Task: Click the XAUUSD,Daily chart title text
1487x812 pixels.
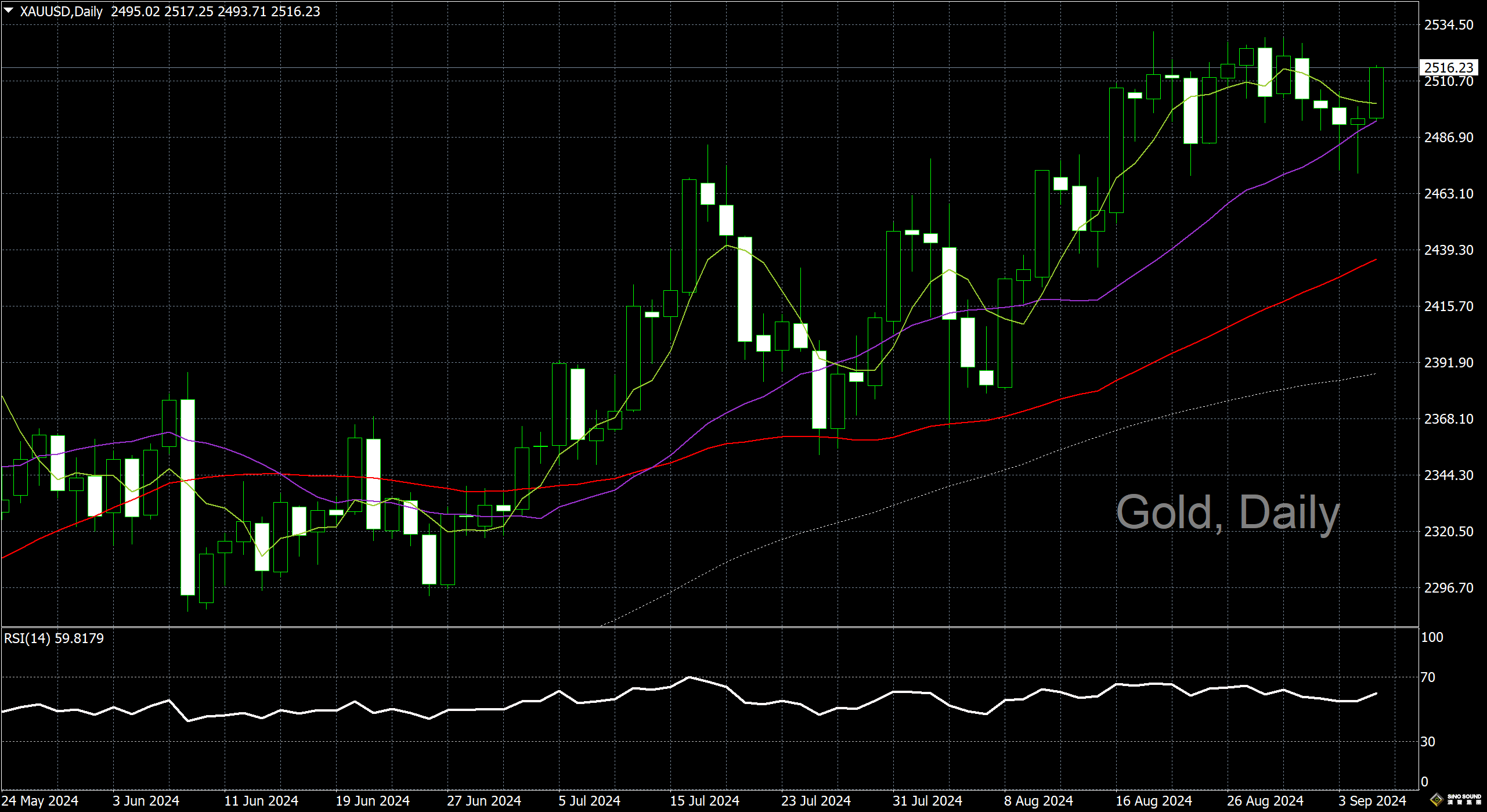Action: tap(61, 12)
